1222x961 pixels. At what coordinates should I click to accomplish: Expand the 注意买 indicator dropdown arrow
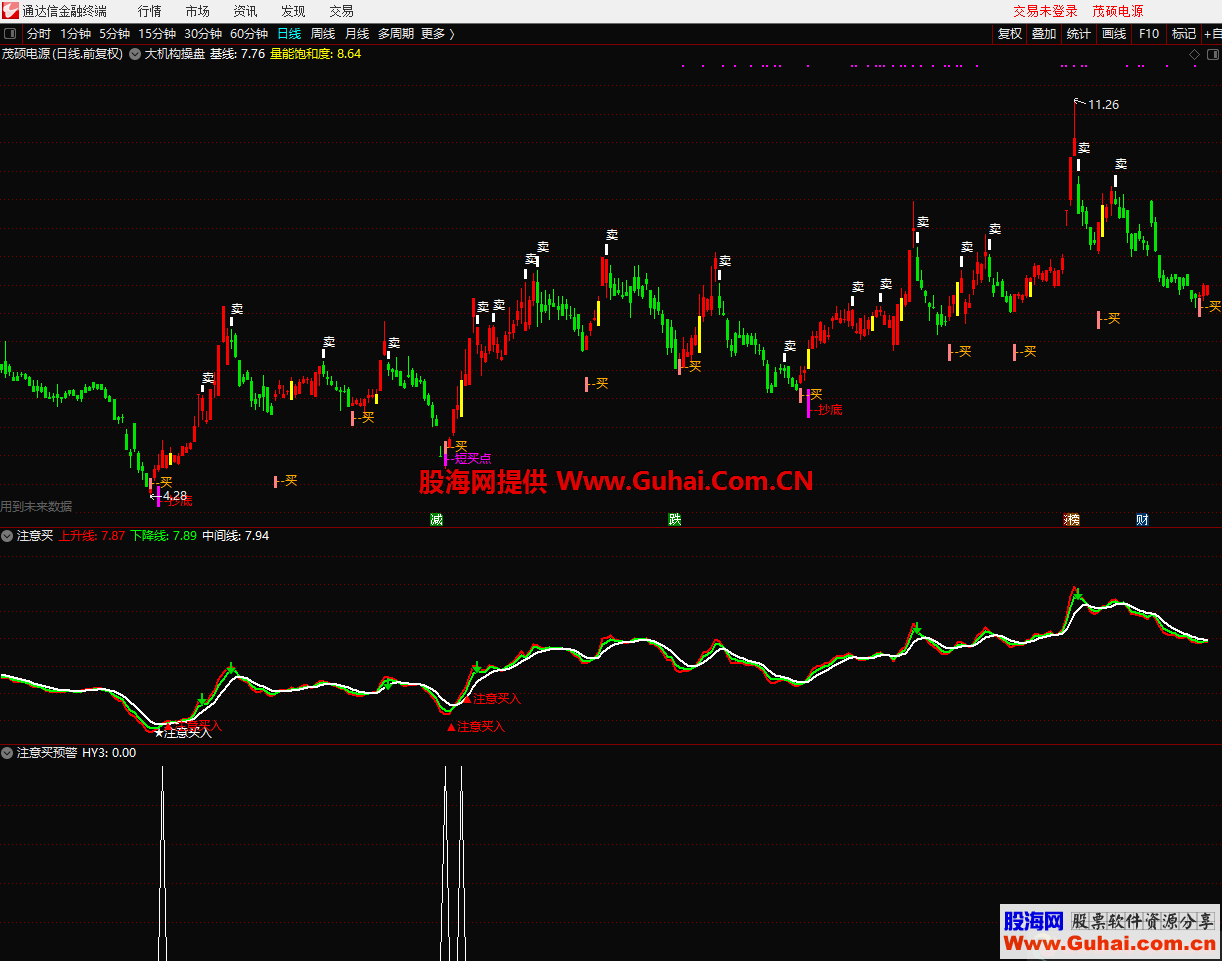(7, 536)
